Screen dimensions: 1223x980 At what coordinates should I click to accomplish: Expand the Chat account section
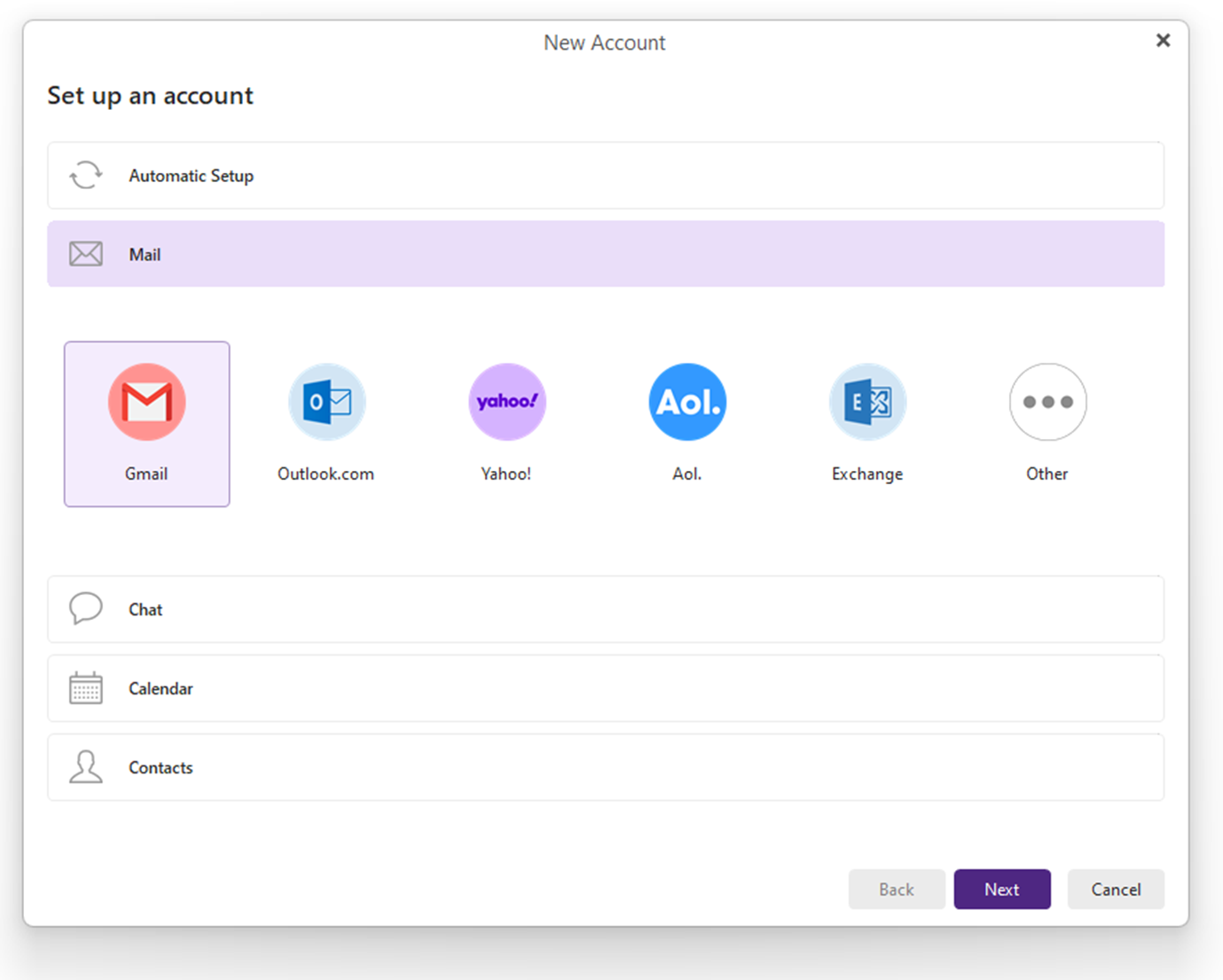[x=606, y=609]
